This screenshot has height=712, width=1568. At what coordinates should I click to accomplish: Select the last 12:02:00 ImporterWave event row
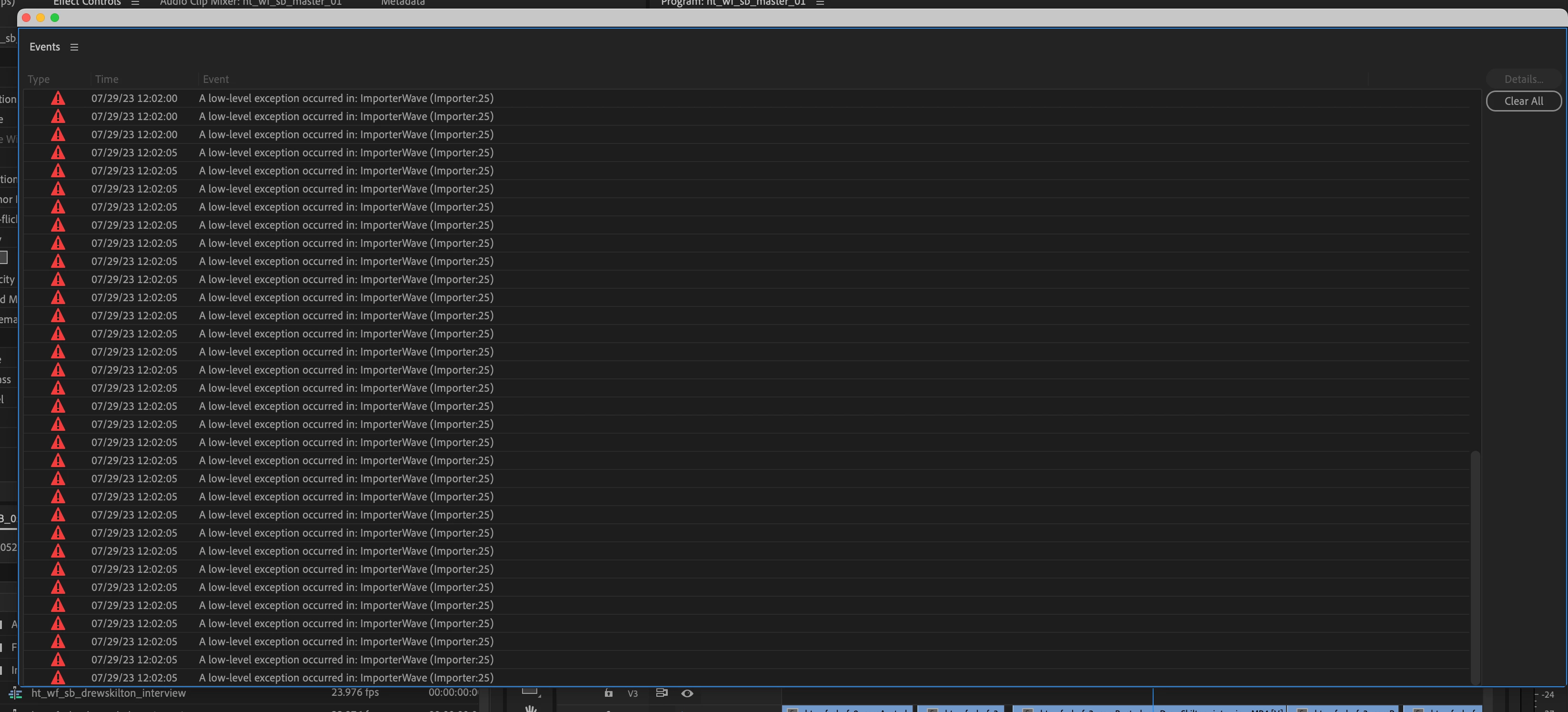tap(346, 134)
